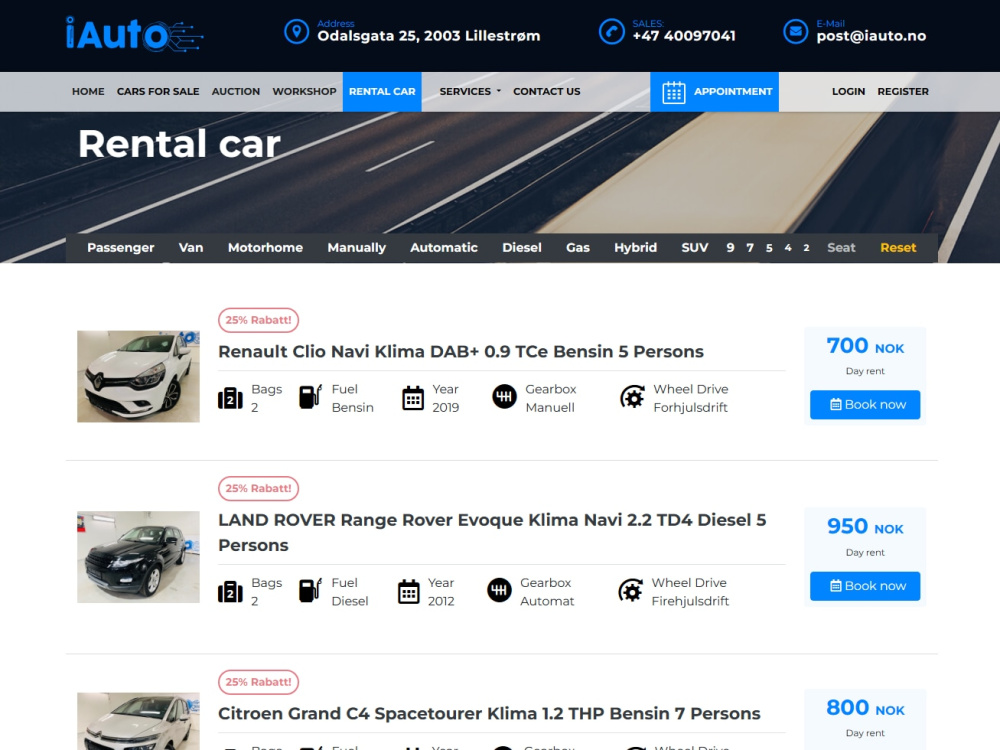Click the 25% Rabatt badge on Renault Clio

[258, 320]
